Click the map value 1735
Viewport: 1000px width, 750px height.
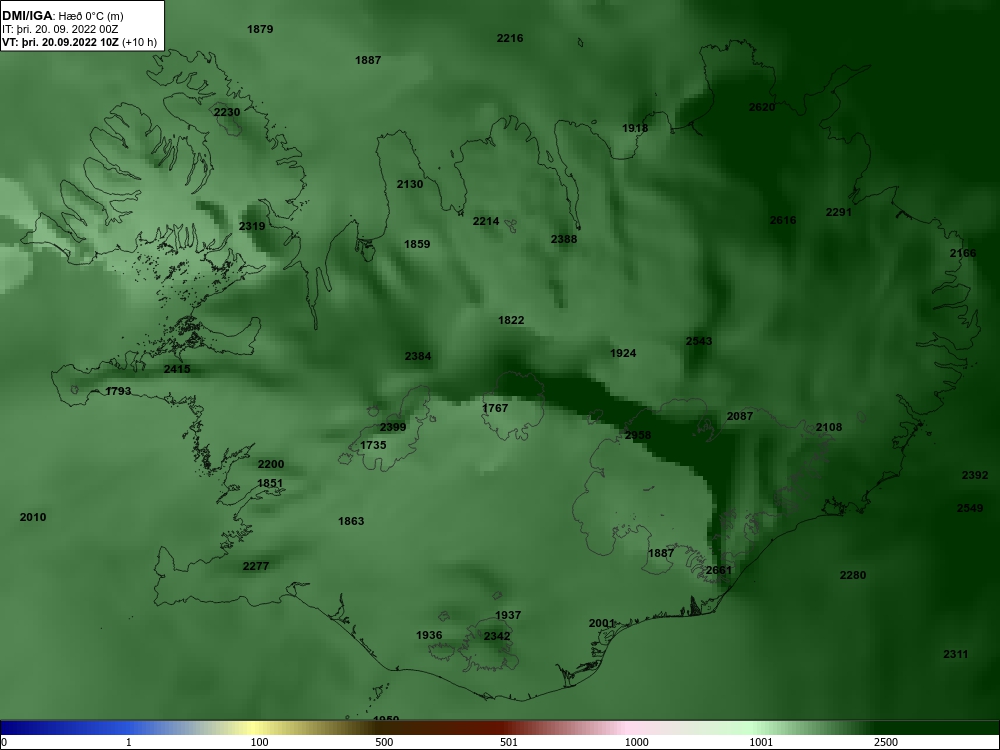(x=372, y=445)
